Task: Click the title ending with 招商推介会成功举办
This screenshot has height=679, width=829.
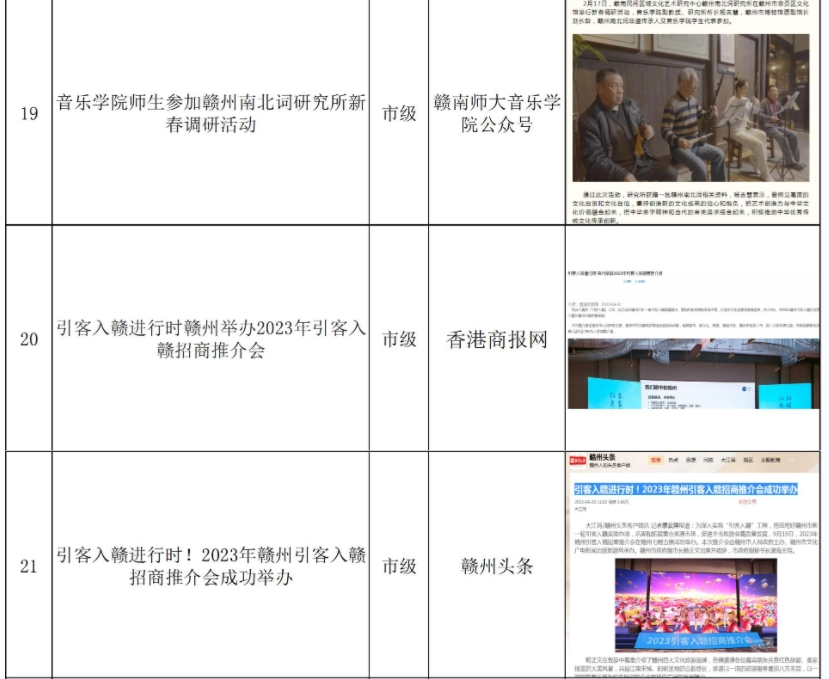Action: coord(211,566)
